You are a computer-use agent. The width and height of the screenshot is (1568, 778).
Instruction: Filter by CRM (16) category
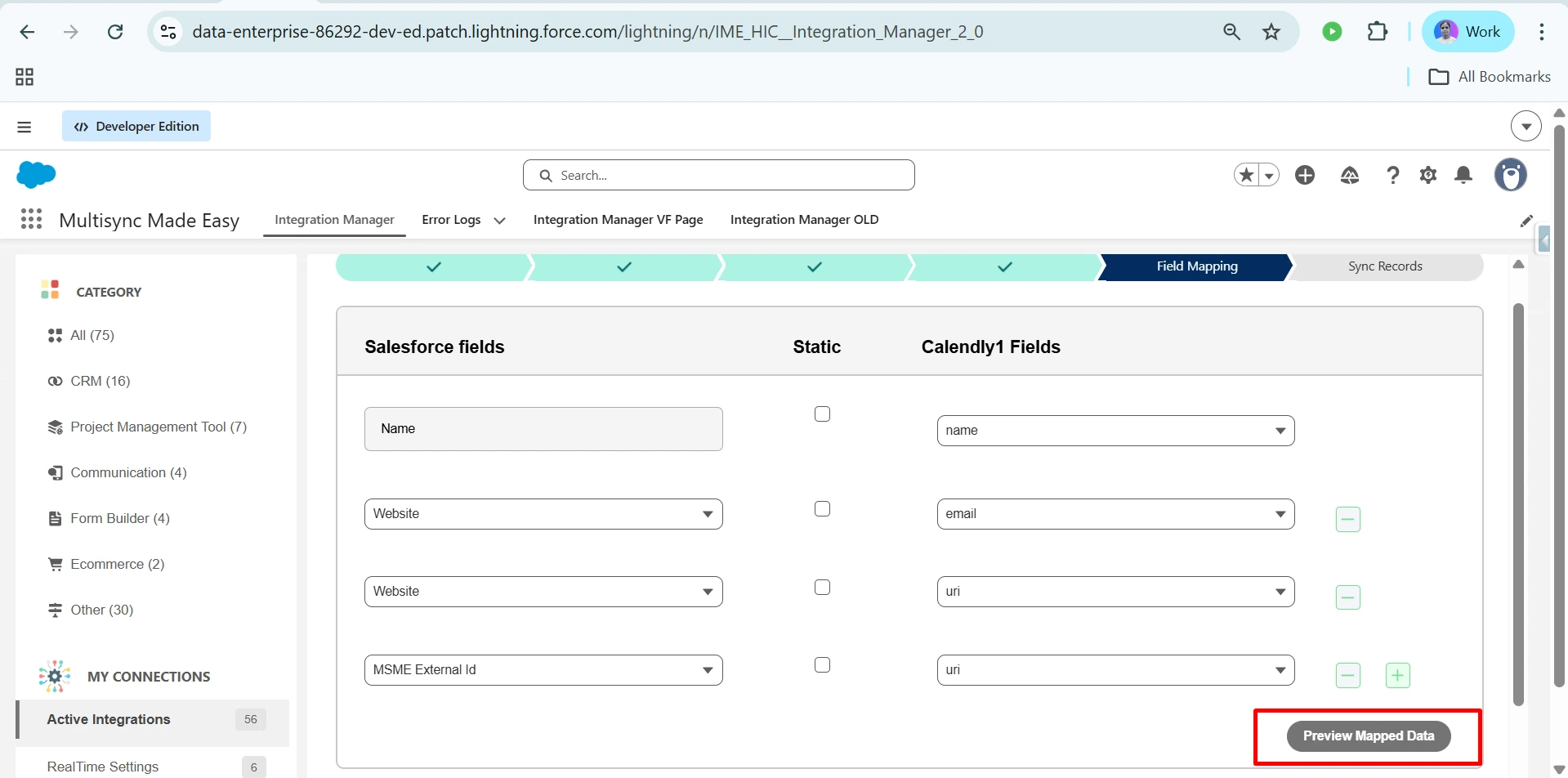(x=100, y=381)
